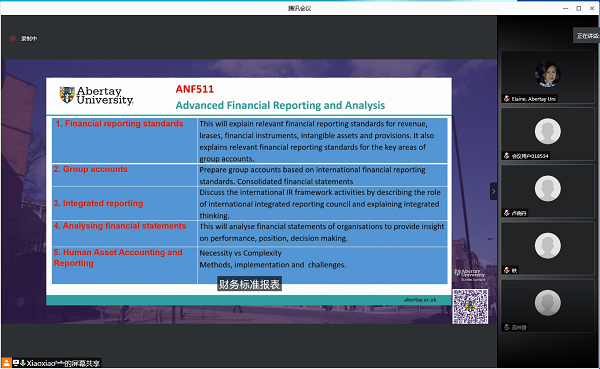The image size is (600, 369).
Task: Click the abertay.ac.uk link on the slide
Action: pyautogui.click(x=420, y=300)
